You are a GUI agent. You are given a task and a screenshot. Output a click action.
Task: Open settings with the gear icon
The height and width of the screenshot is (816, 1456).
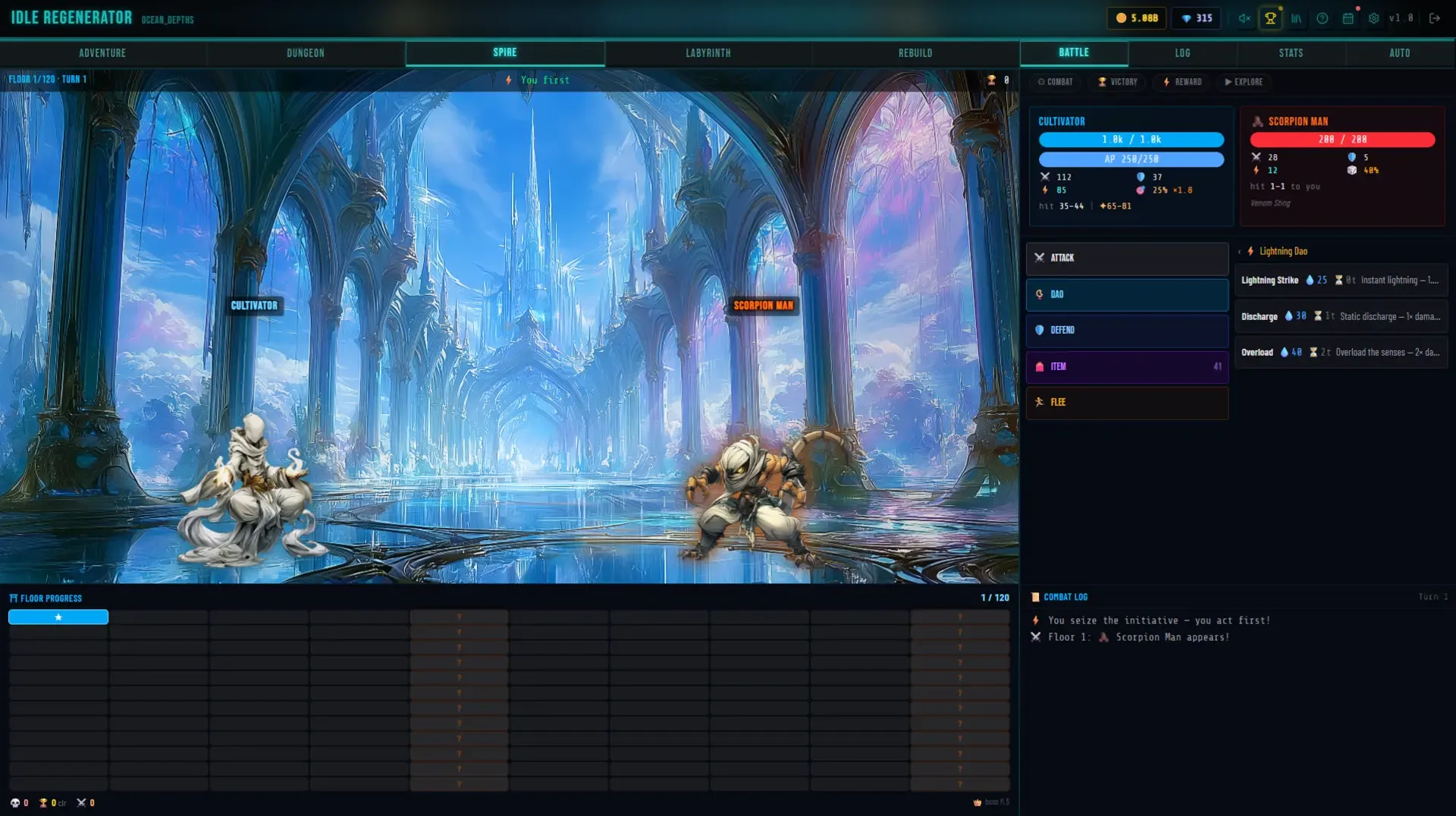[1374, 18]
